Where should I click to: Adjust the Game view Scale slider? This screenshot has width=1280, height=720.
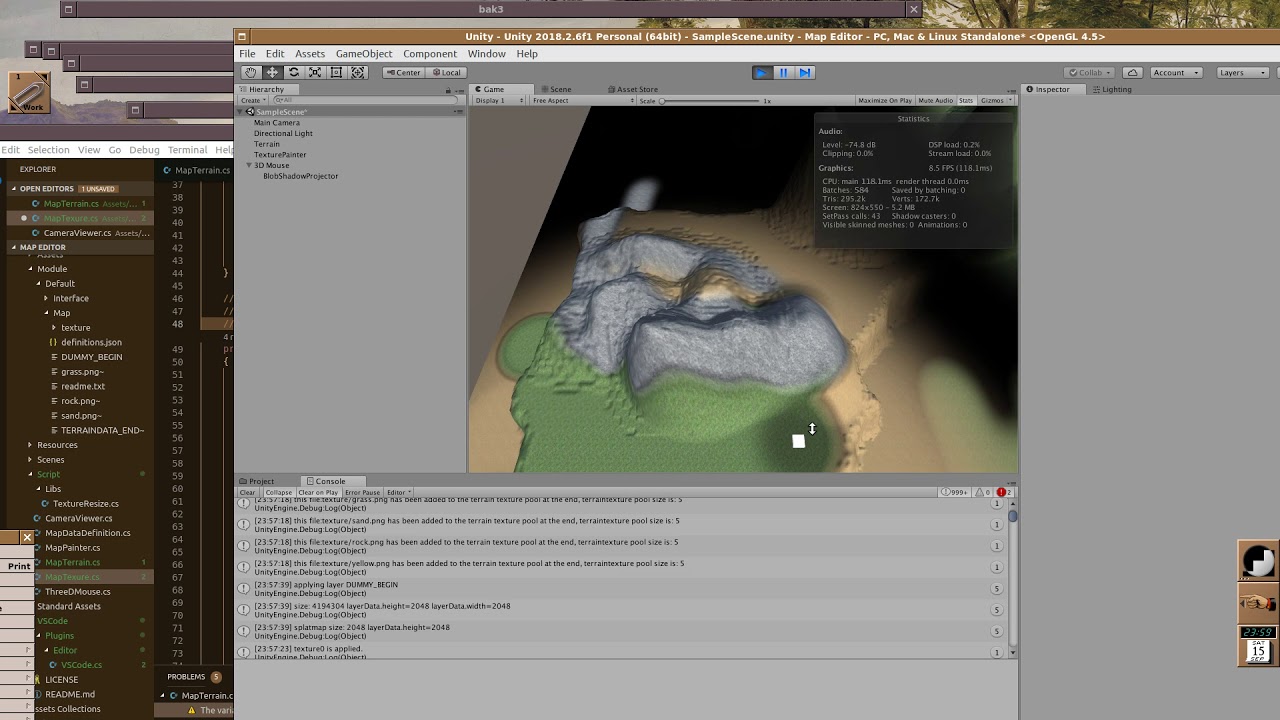click(x=711, y=100)
